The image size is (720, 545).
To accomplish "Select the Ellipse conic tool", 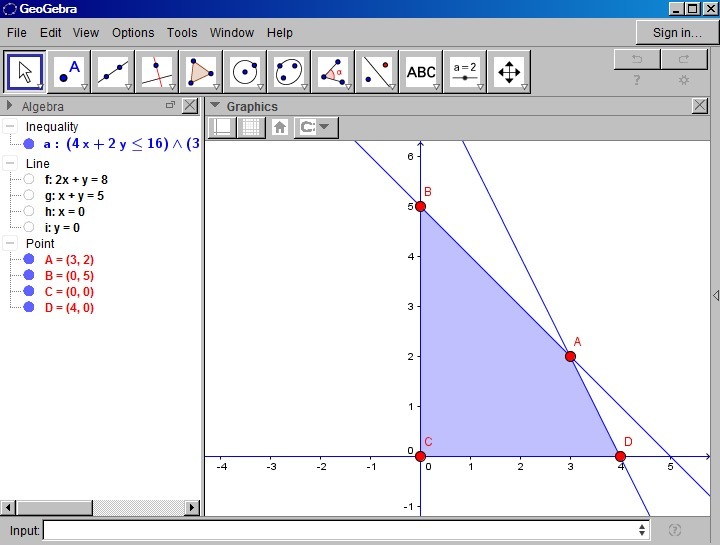I will pos(289,72).
